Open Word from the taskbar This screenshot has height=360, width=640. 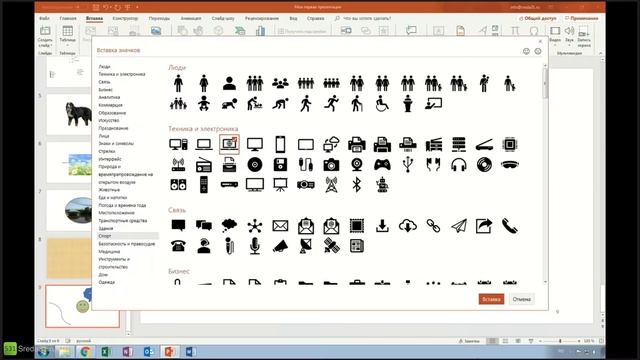[190, 351]
